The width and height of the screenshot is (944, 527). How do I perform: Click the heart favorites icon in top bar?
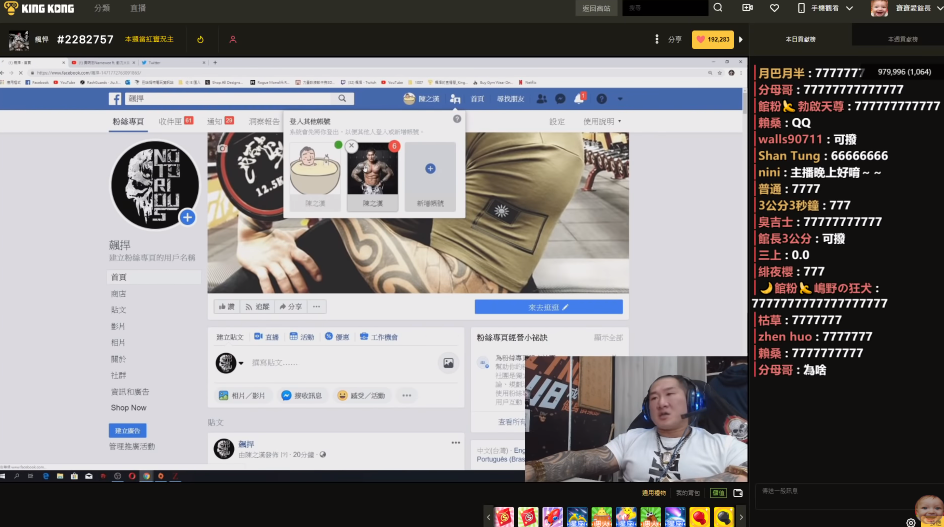[774, 8]
